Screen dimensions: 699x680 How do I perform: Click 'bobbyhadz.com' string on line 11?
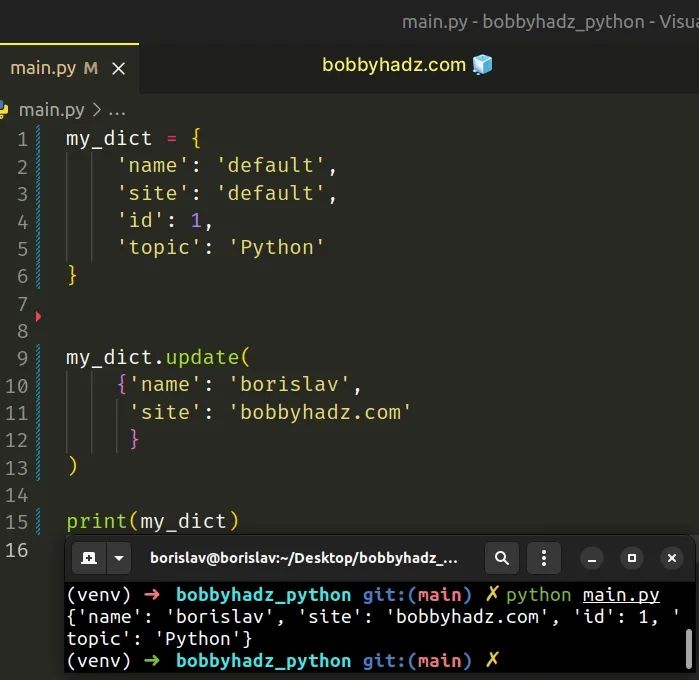tap(320, 412)
